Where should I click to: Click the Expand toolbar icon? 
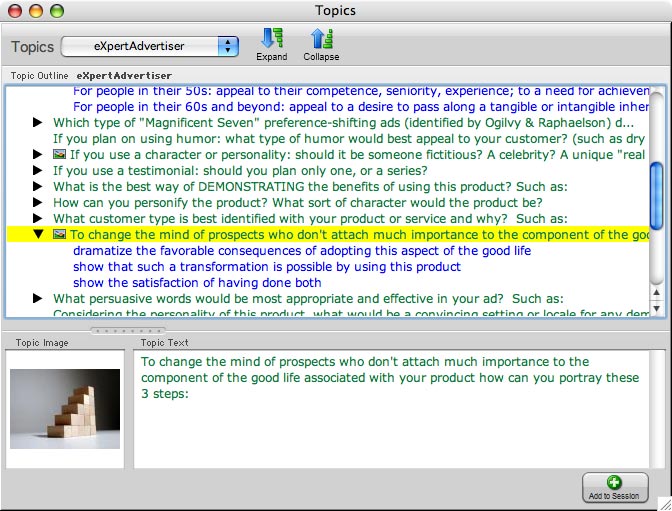pyautogui.click(x=271, y=41)
